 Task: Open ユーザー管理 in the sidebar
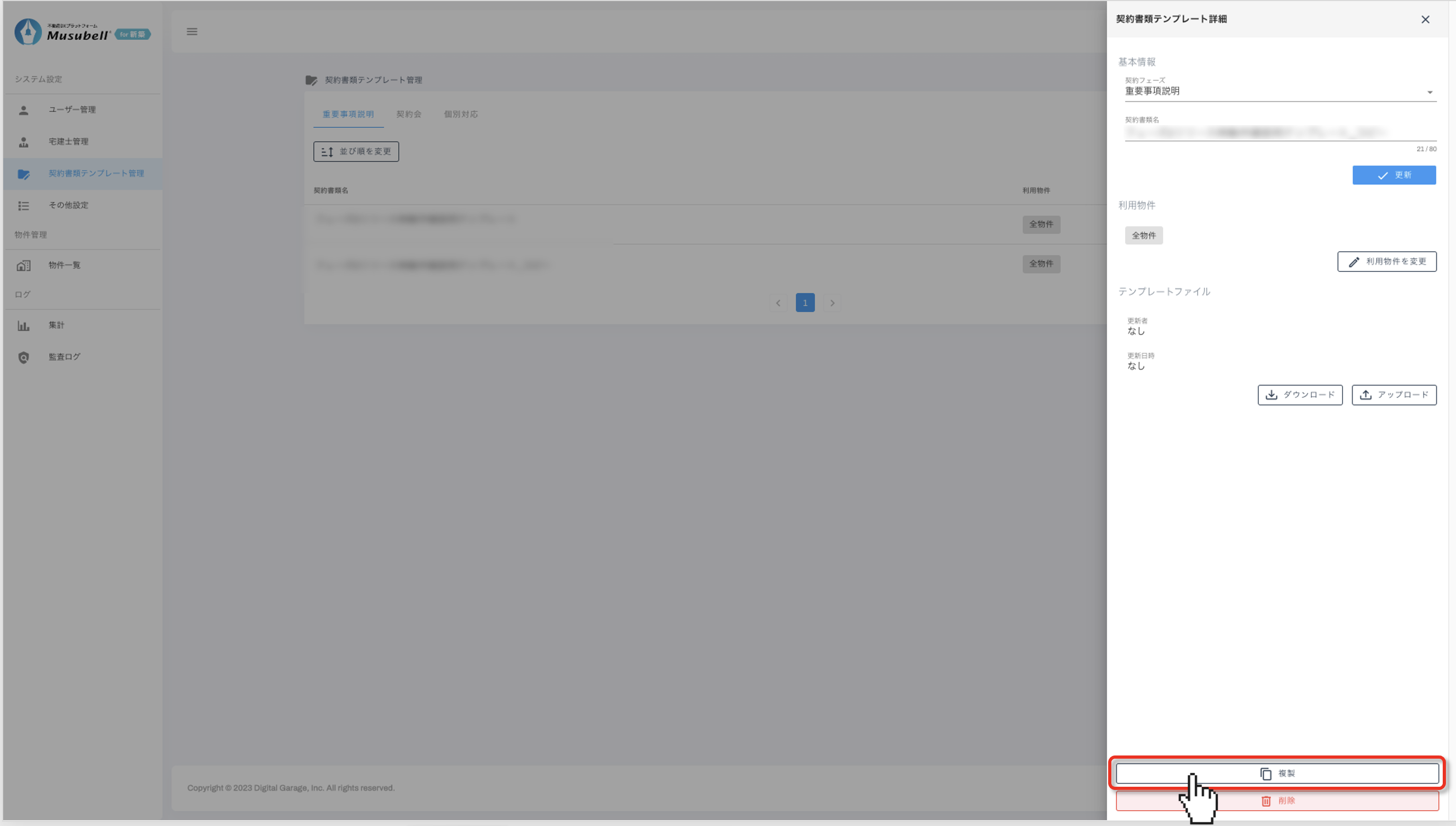tap(72, 110)
